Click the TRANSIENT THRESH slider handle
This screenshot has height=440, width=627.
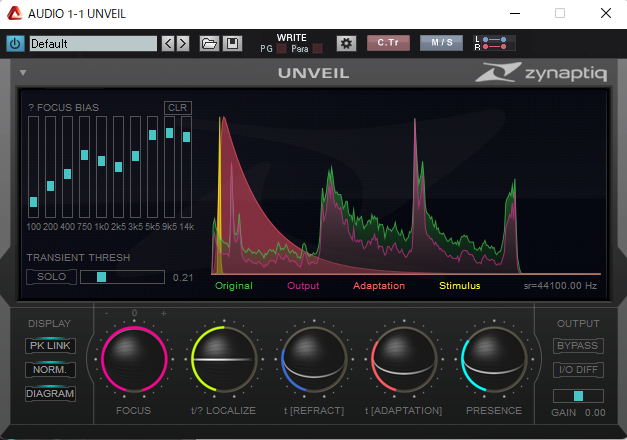coord(102,277)
